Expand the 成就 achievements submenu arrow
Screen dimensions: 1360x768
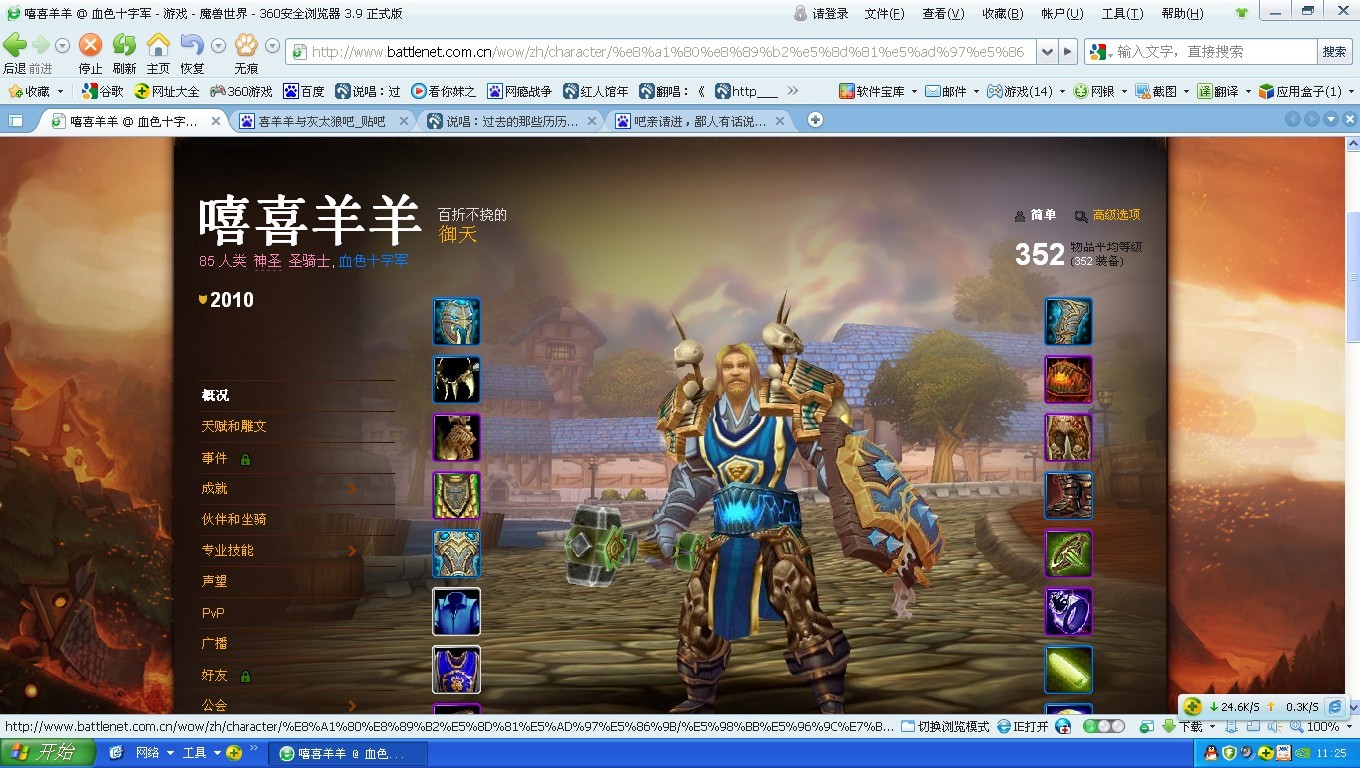(x=352, y=489)
